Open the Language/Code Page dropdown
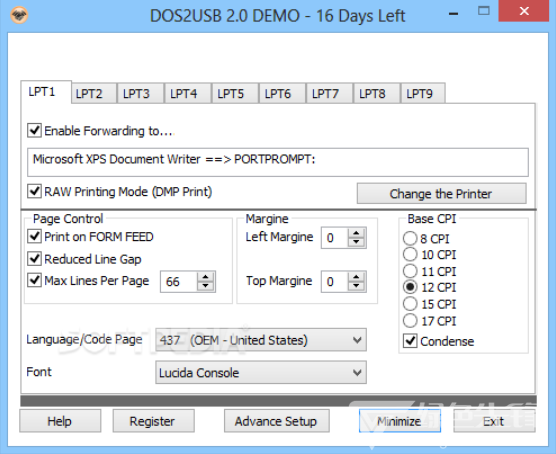This screenshot has width=556, height=454. 261,340
